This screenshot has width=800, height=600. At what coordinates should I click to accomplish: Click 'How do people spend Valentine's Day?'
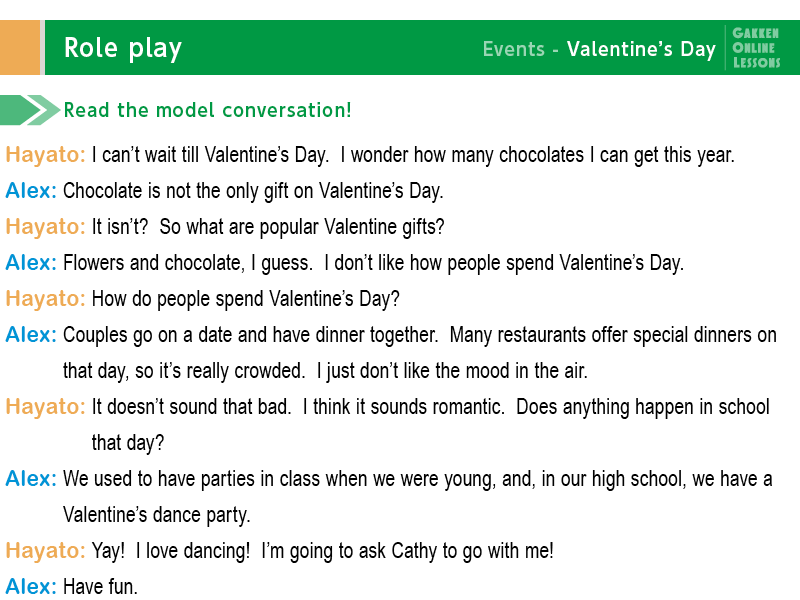pos(245,299)
